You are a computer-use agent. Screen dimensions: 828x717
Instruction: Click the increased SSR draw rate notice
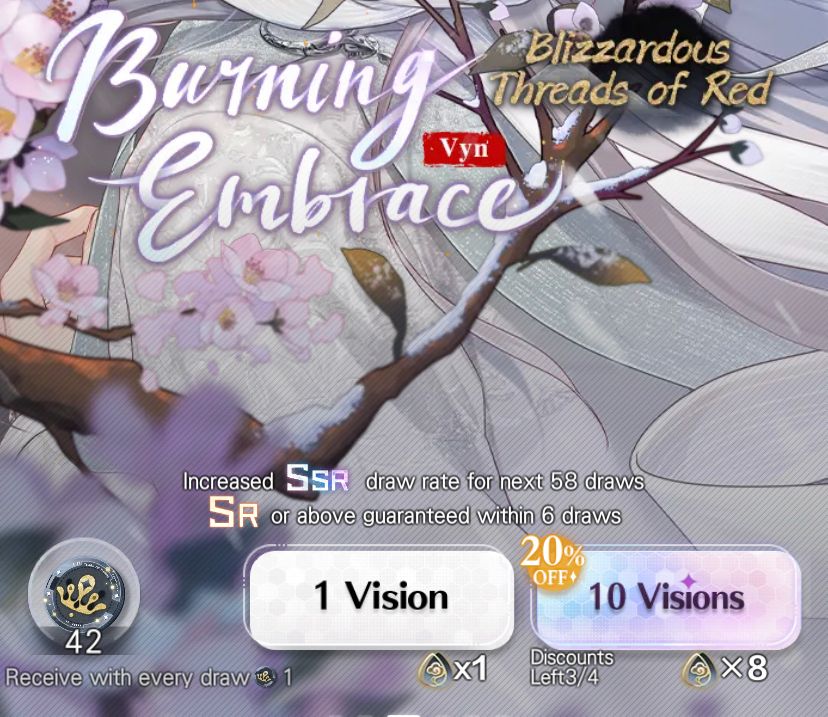(x=413, y=479)
